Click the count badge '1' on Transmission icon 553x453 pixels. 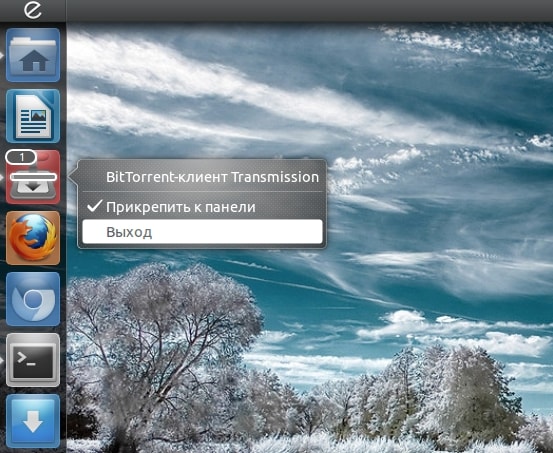click(21, 157)
